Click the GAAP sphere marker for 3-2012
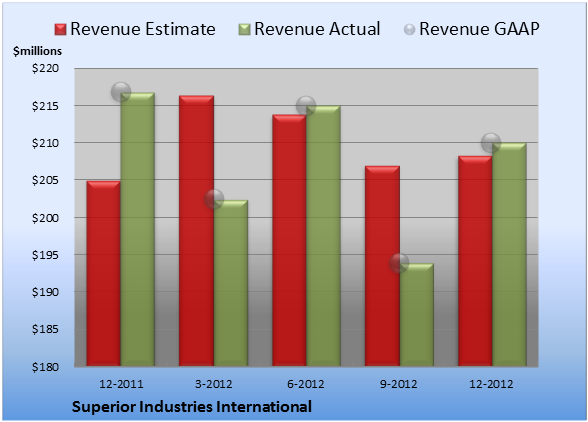The image size is (588, 422). 214,199
